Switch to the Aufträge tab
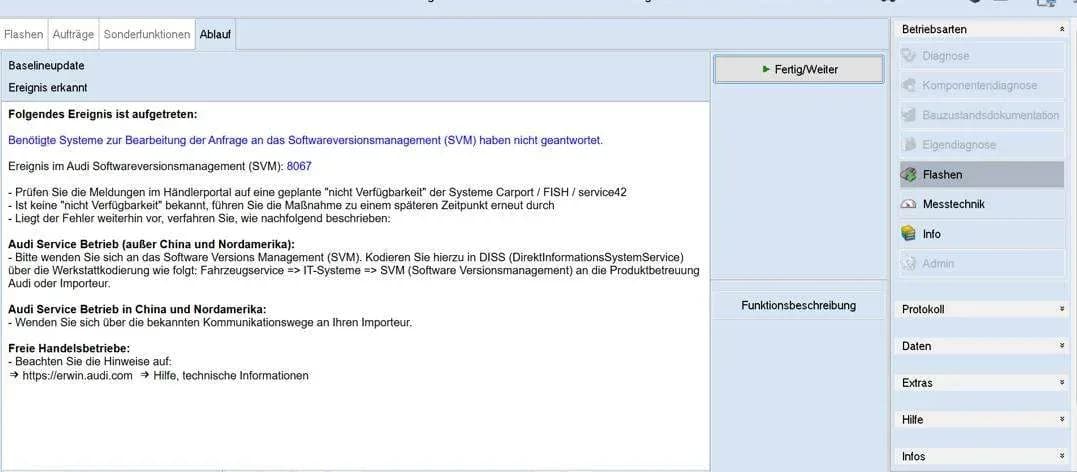The height and width of the screenshot is (472, 1077). coord(73,34)
